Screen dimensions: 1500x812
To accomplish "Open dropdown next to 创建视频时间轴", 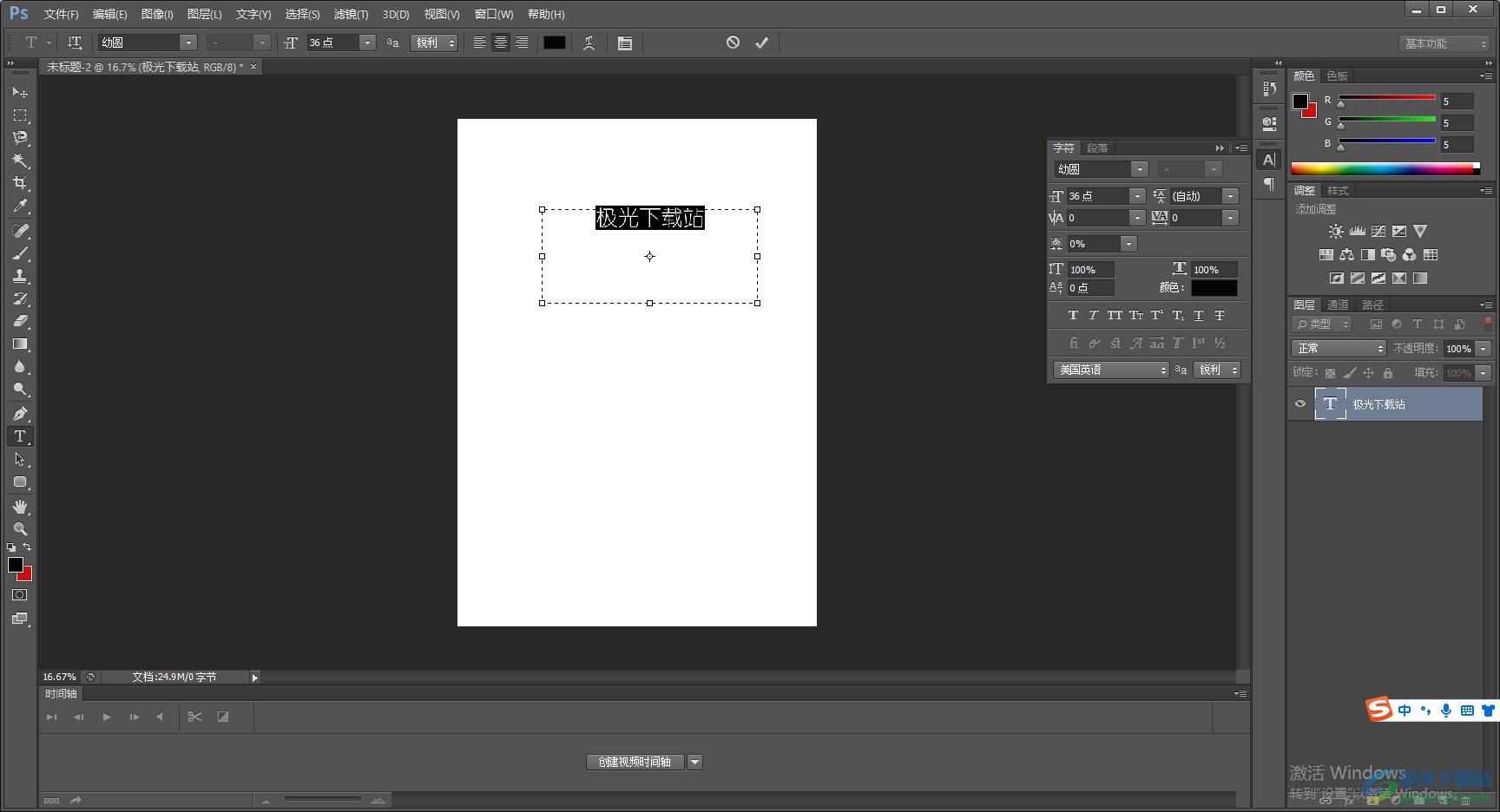I will (694, 762).
